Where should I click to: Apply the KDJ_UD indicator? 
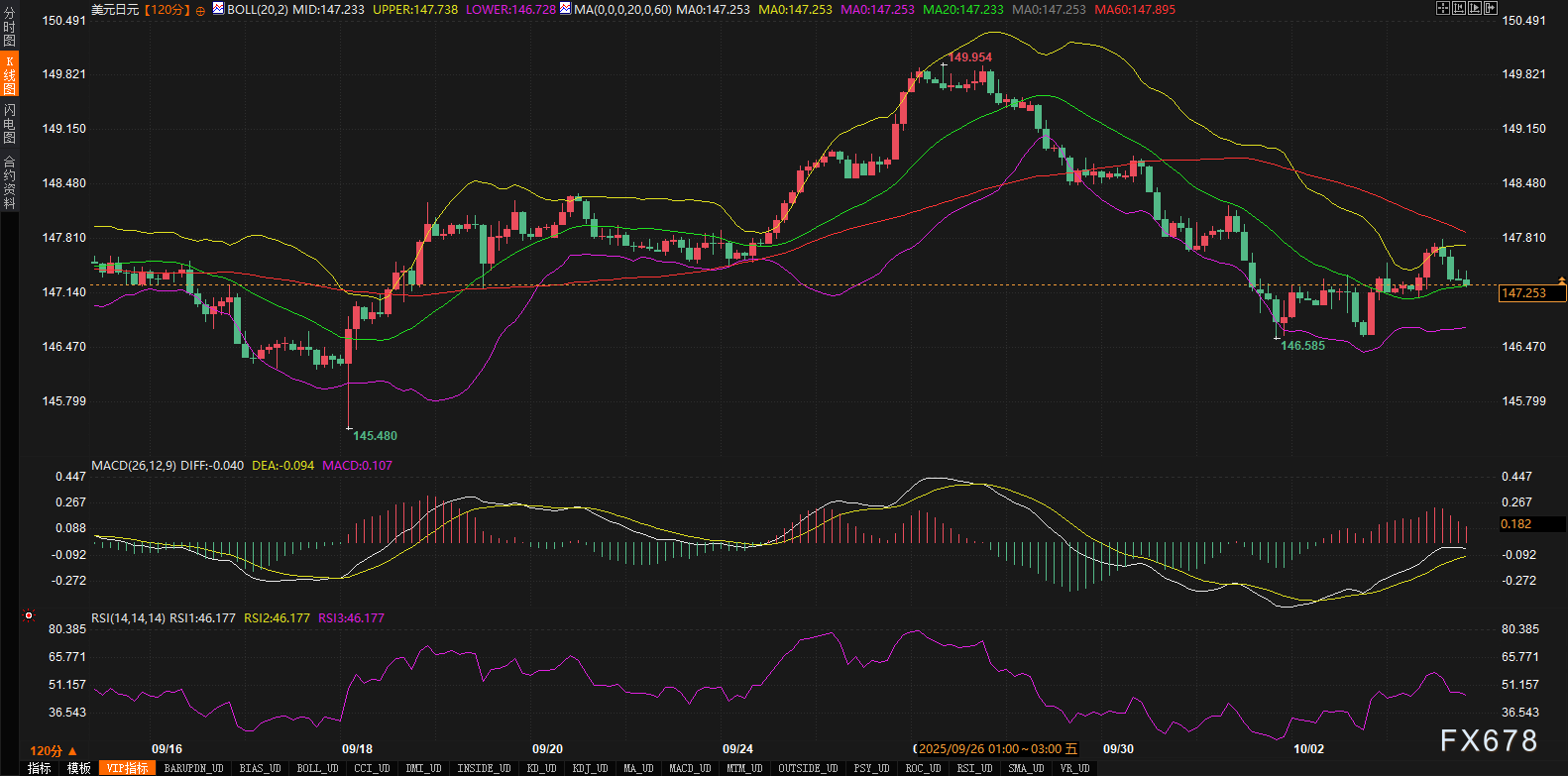[x=590, y=768]
